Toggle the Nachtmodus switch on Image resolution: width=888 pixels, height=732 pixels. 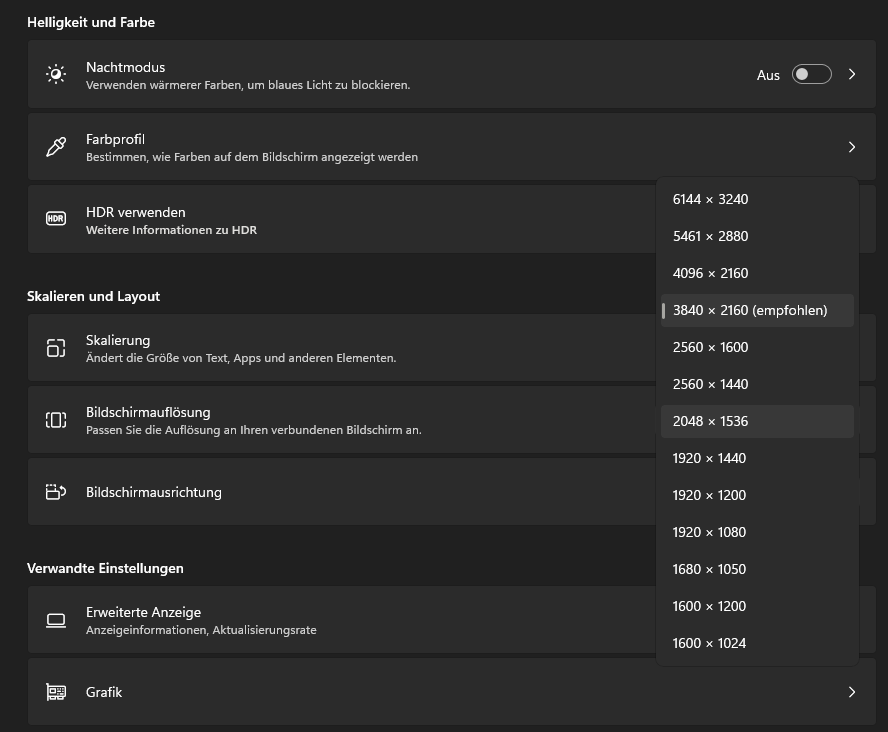click(x=811, y=75)
